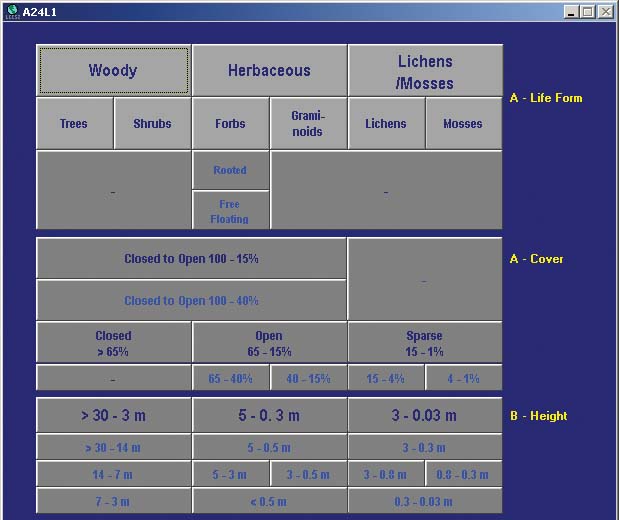
Task: Select Closed > 65% cover button
Action: [113, 343]
